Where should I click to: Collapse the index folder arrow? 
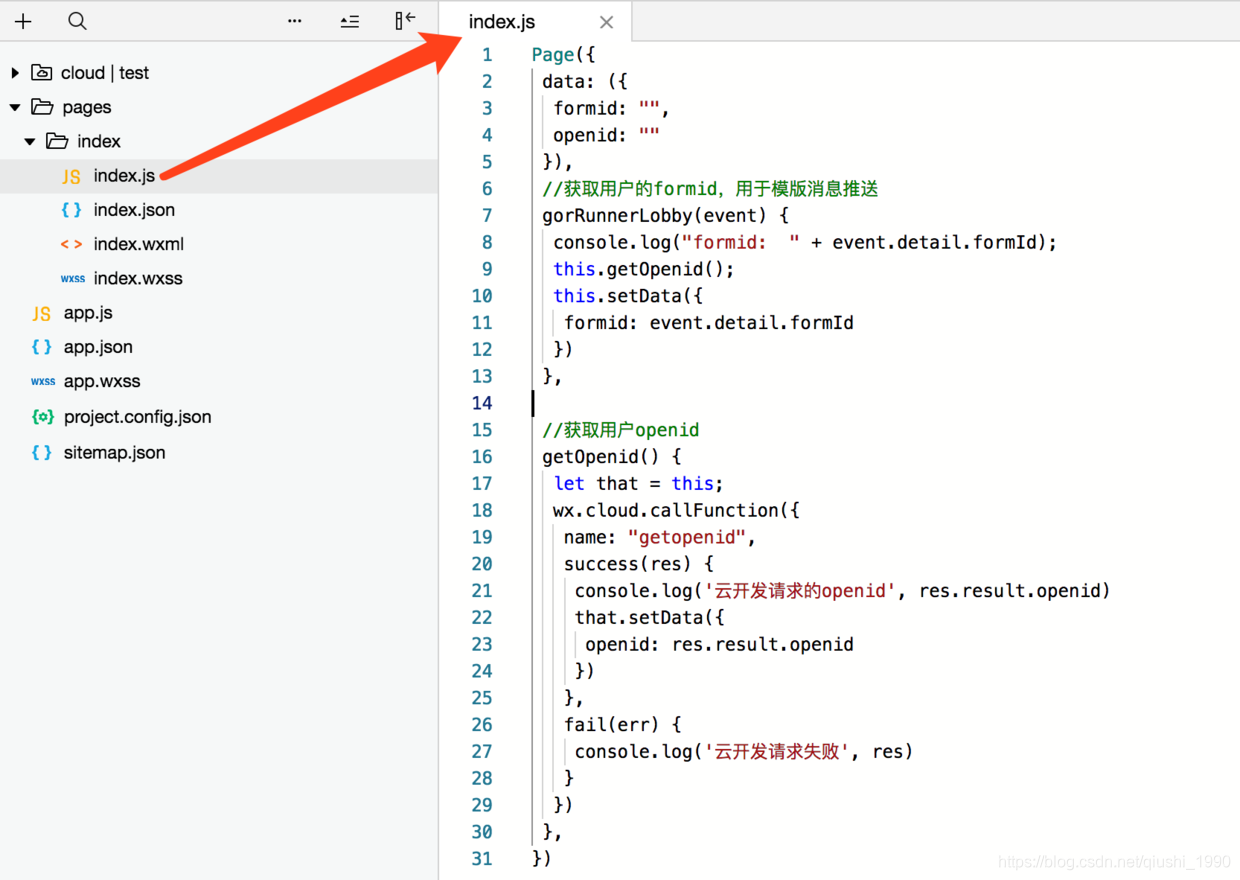pyautogui.click(x=30, y=141)
